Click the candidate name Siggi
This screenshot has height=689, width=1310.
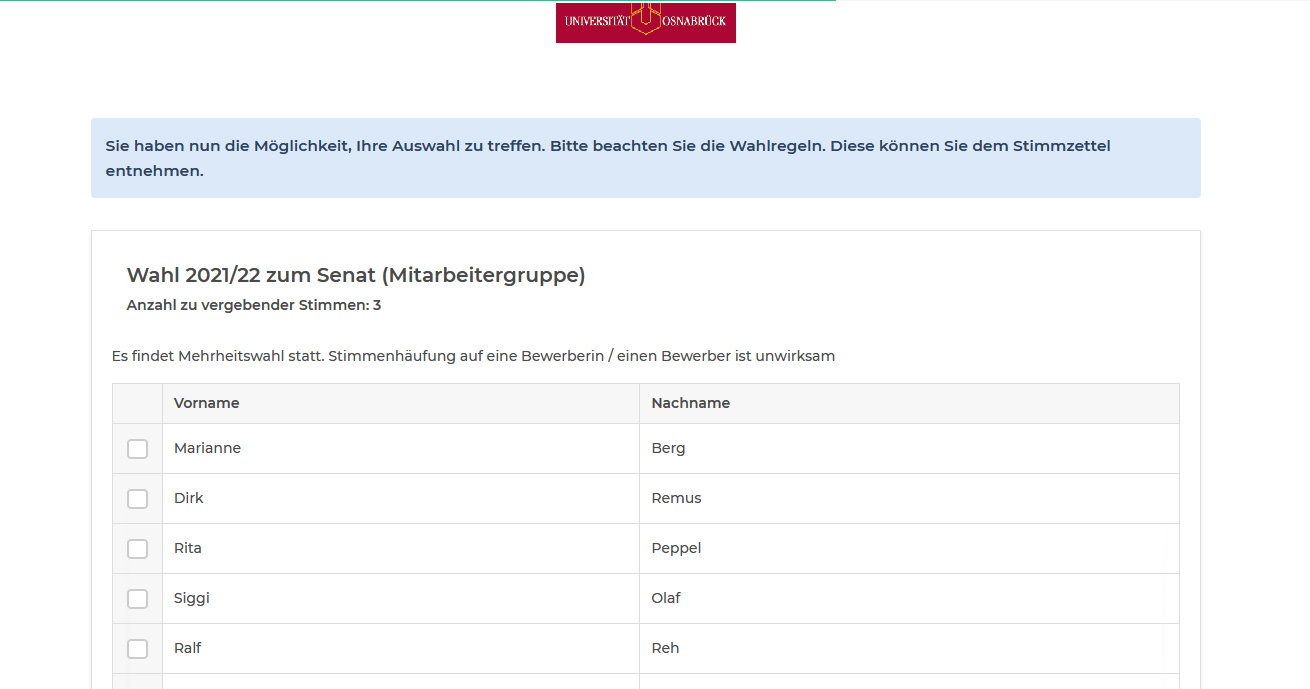point(190,597)
